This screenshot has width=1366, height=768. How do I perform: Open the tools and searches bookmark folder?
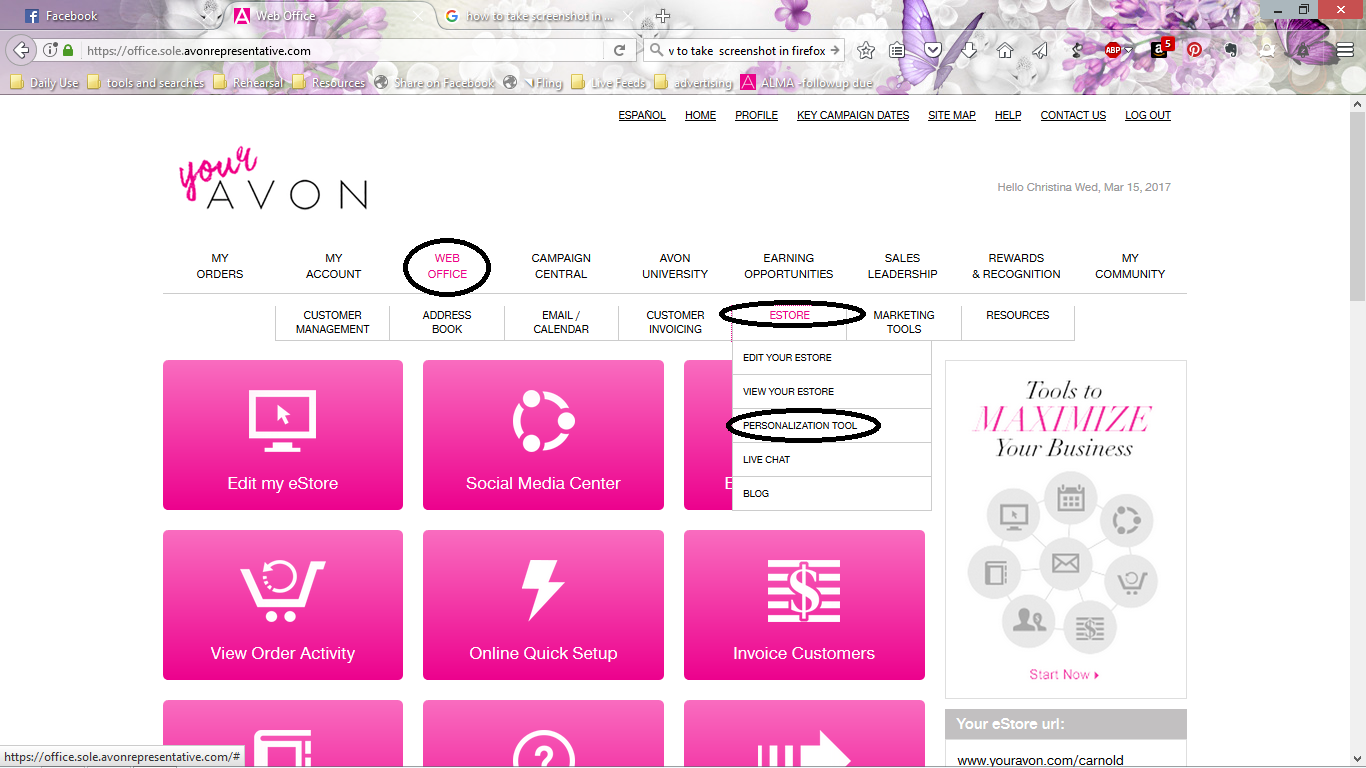click(x=146, y=83)
